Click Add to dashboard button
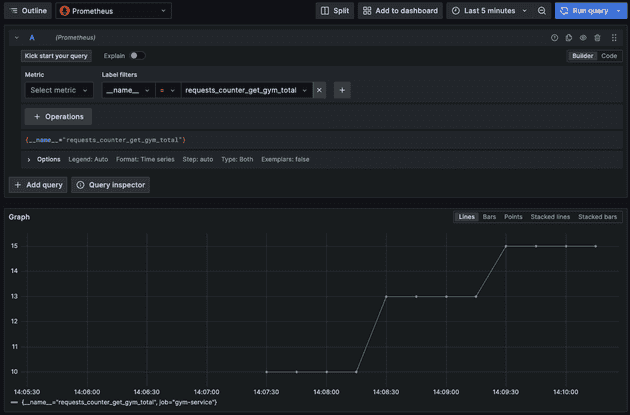The image size is (630, 415). pyautogui.click(x=400, y=11)
